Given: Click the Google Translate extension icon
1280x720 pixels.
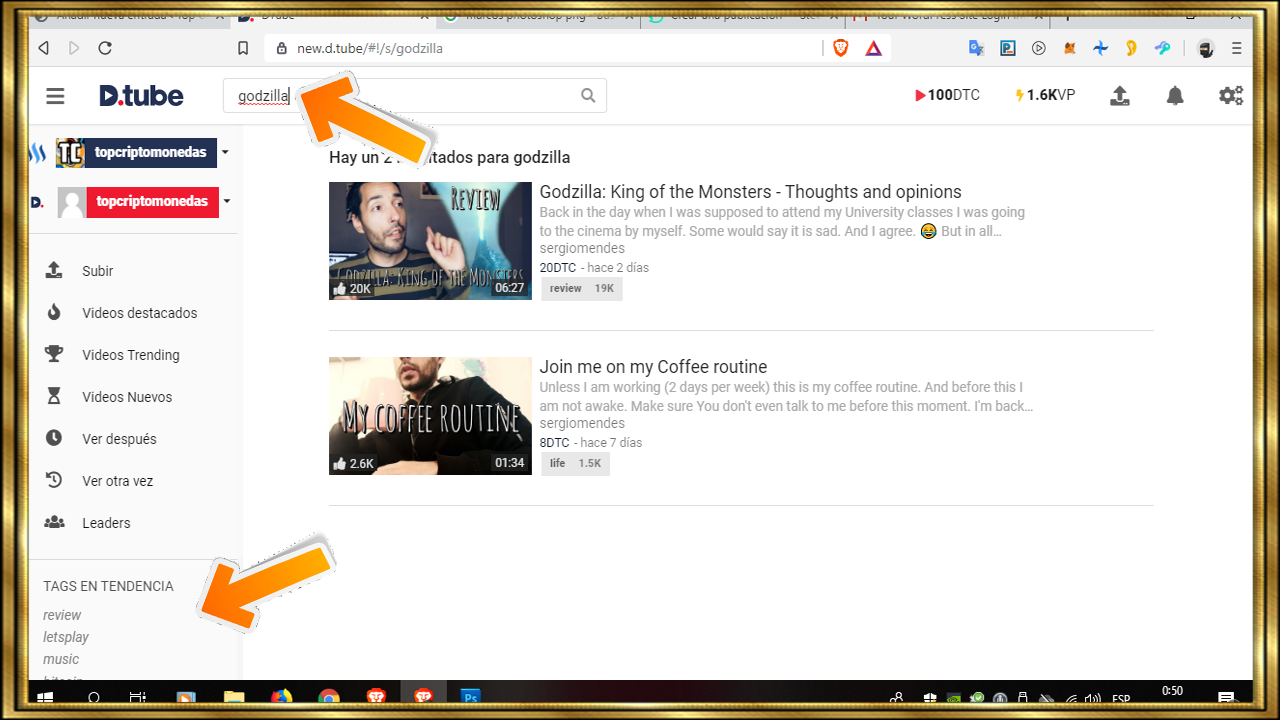Looking at the screenshot, I should [x=976, y=48].
